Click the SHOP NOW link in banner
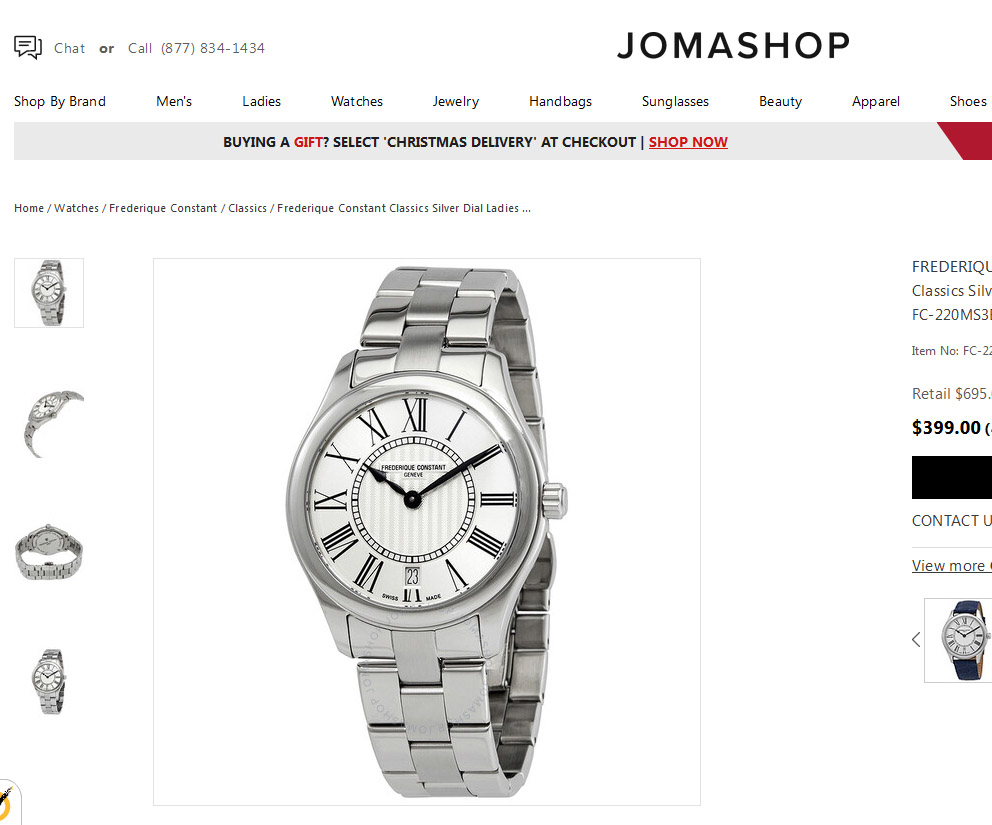The width and height of the screenshot is (992, 825). click(688, 142)
